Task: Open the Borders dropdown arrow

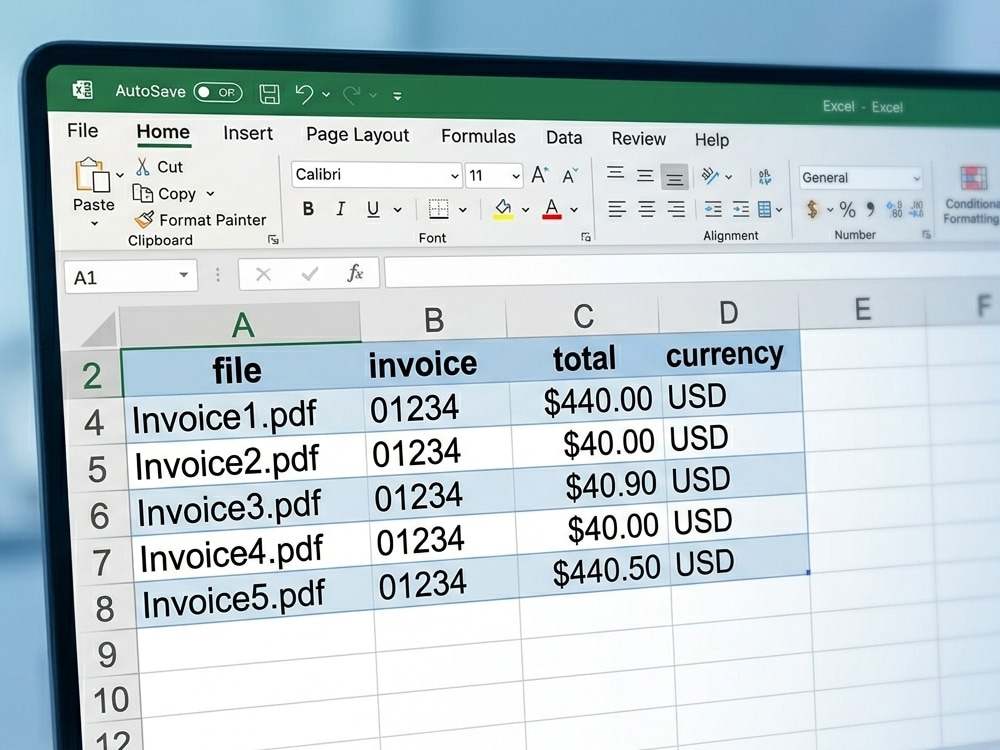Action: [x=462, y=210]
